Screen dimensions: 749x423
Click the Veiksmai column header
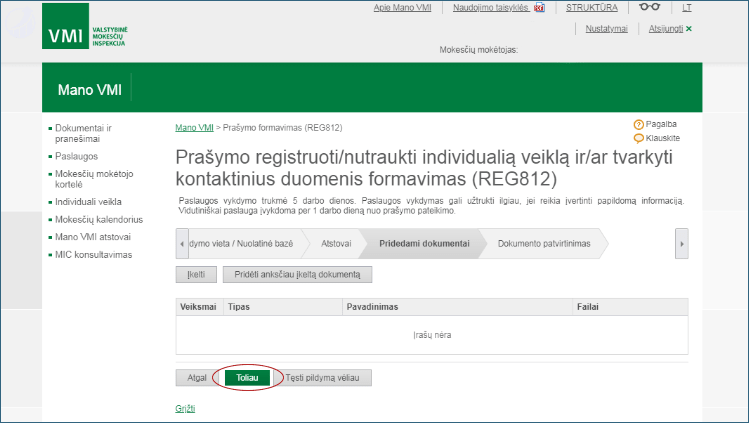coord(198,307)
